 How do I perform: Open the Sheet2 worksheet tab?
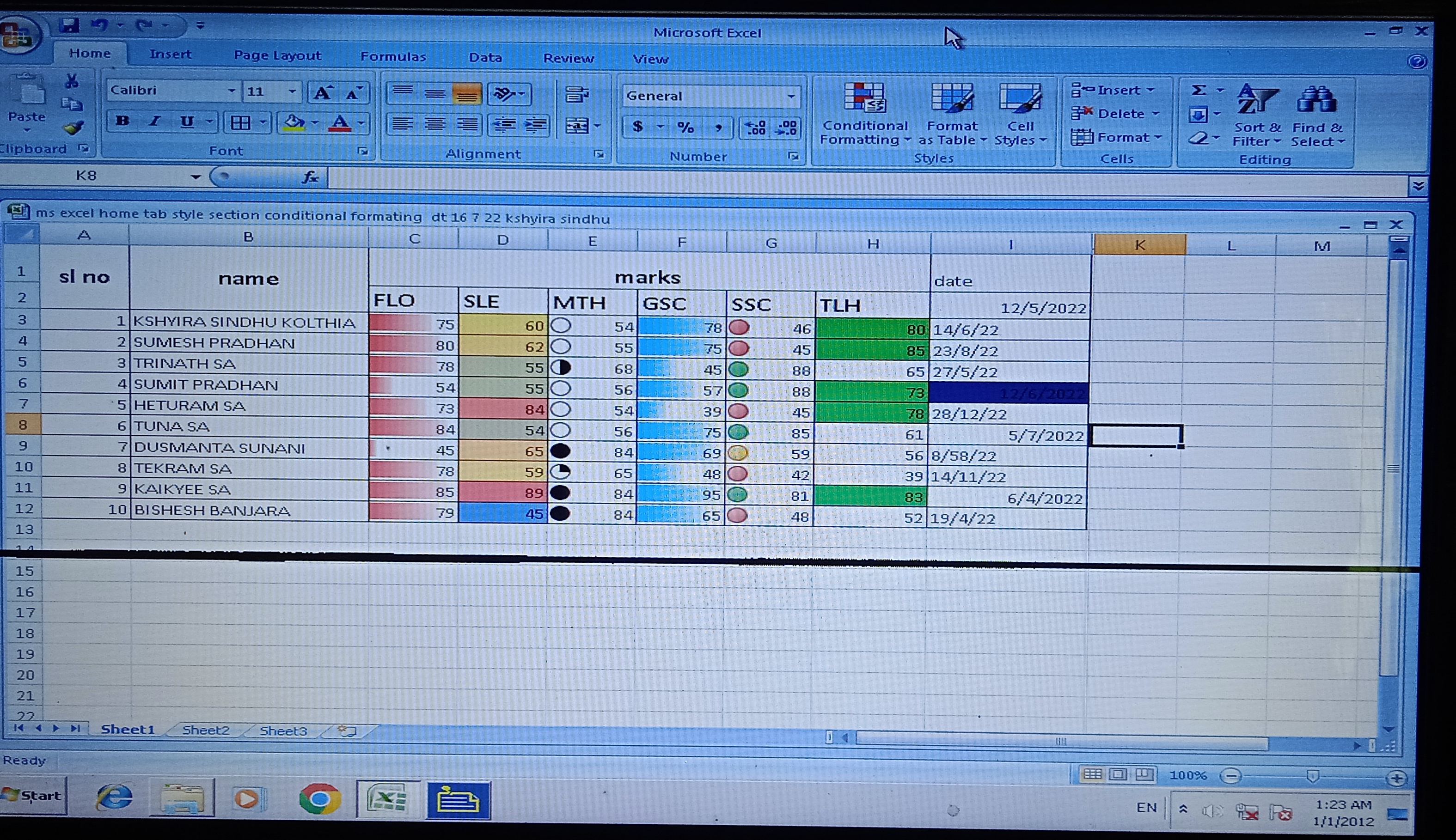click(205, 730)
